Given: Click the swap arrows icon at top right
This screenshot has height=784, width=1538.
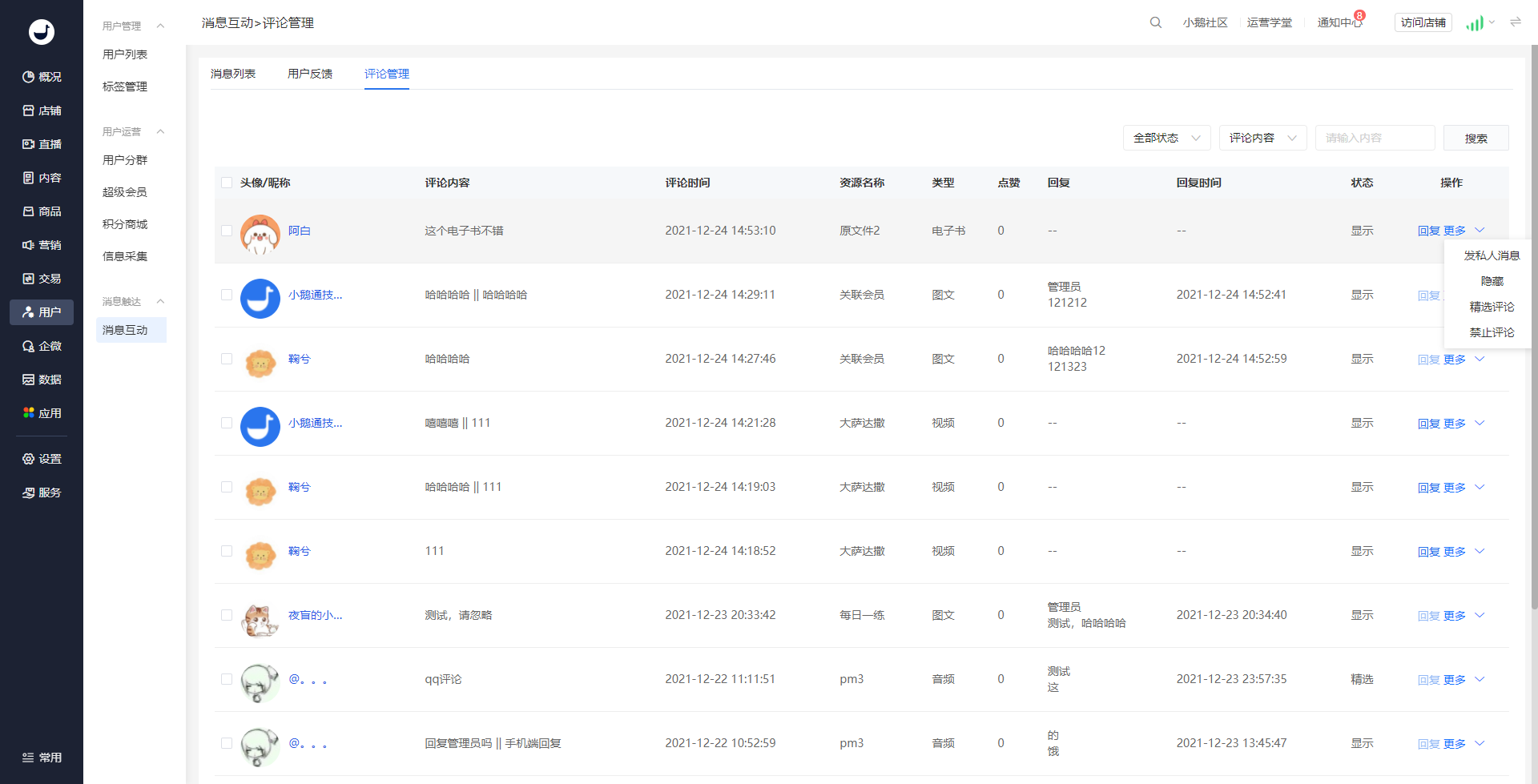Looking at the screenshot, I should (x=1516, y=22).
